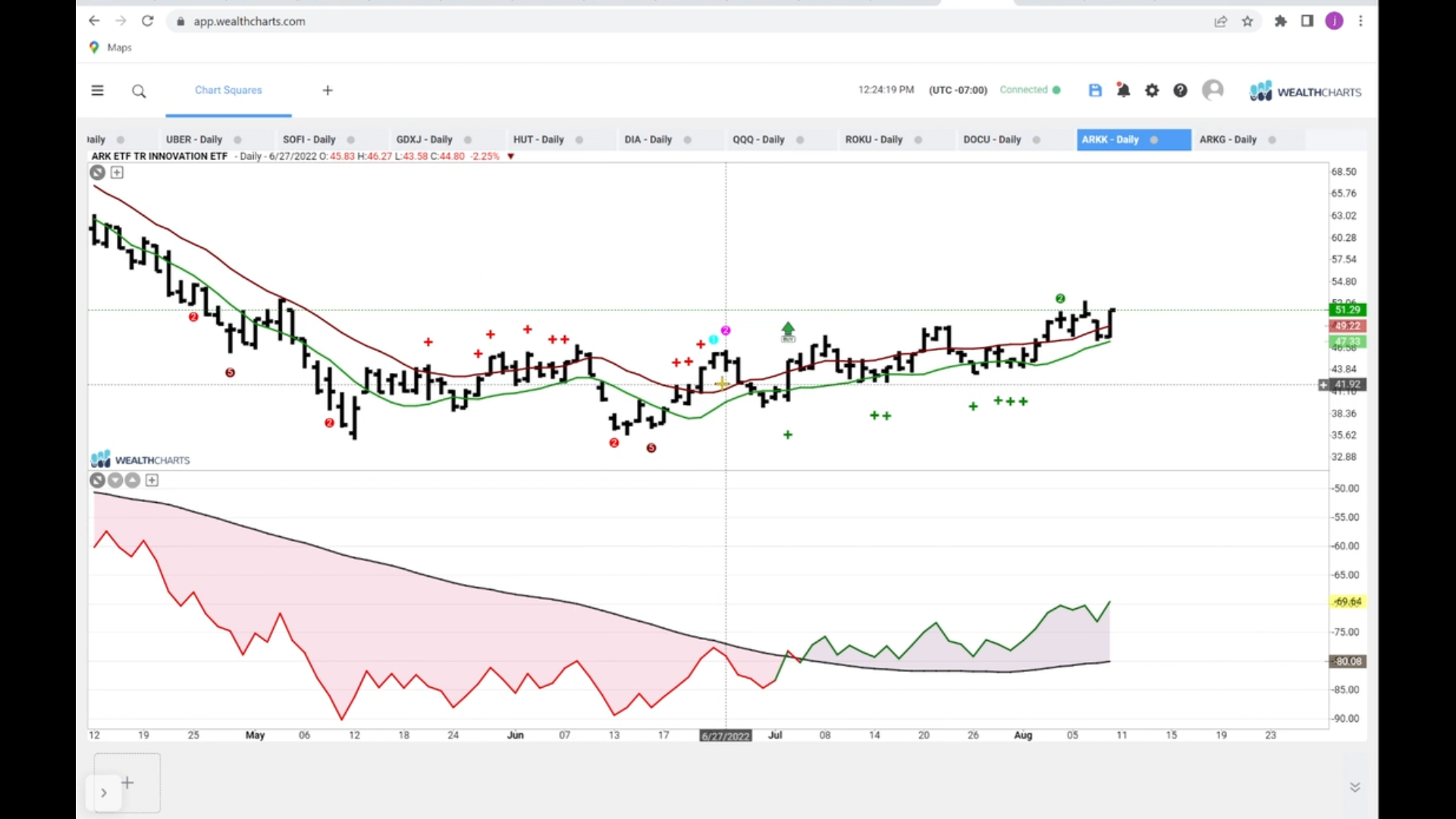Click the red down triangle next to -2.25%

click(511, 157)
